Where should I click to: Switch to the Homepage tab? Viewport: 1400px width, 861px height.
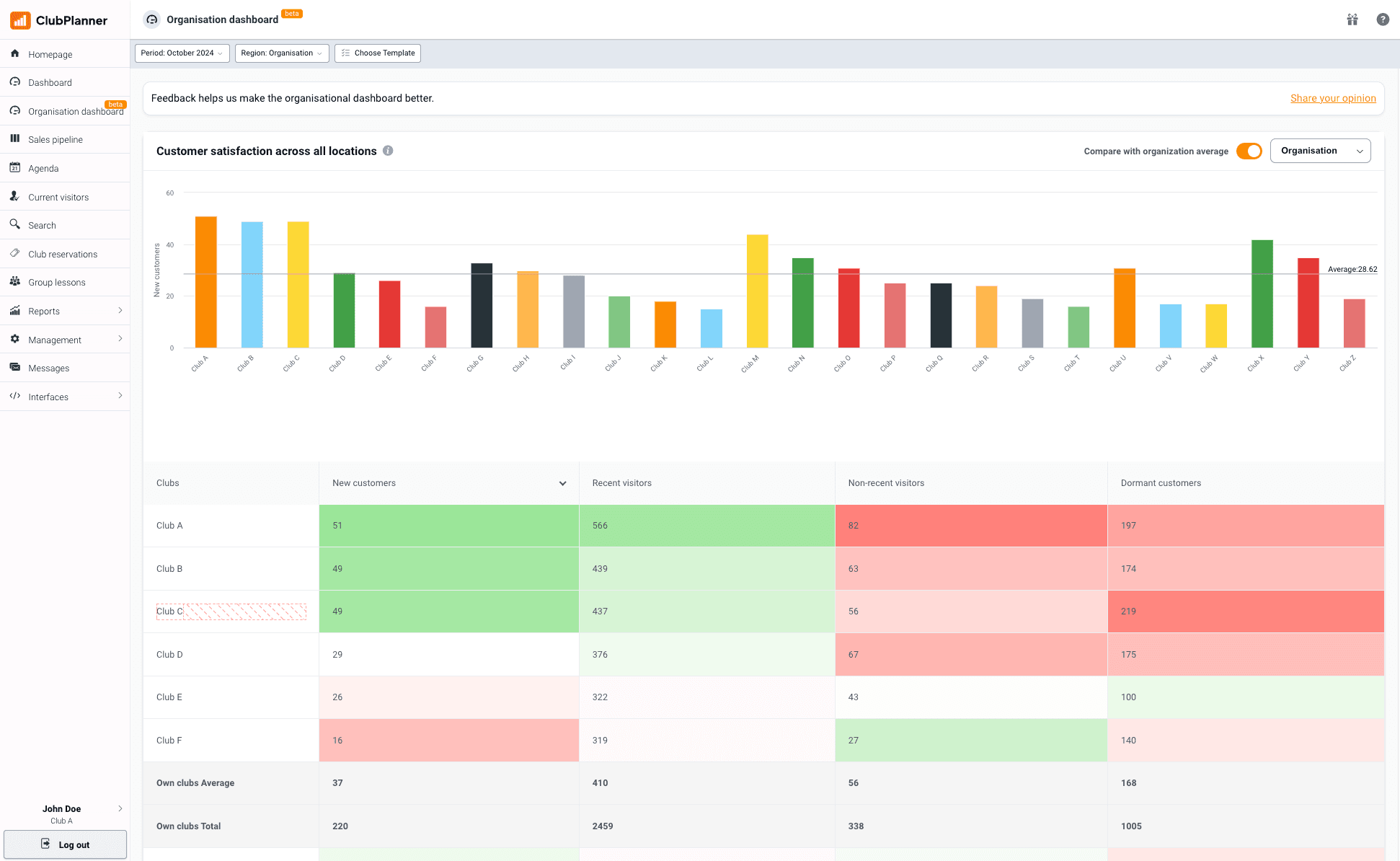click(50, 54)
